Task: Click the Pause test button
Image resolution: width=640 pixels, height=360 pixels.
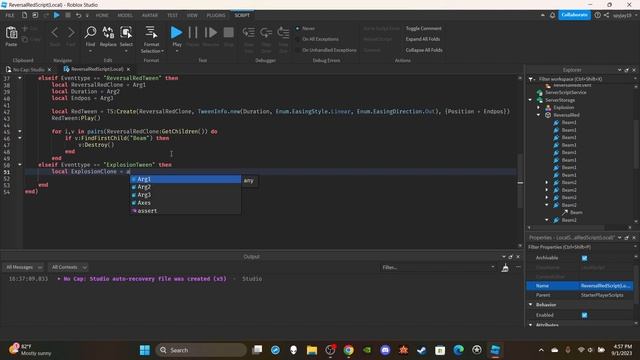Action: click(x=193, y=32)
